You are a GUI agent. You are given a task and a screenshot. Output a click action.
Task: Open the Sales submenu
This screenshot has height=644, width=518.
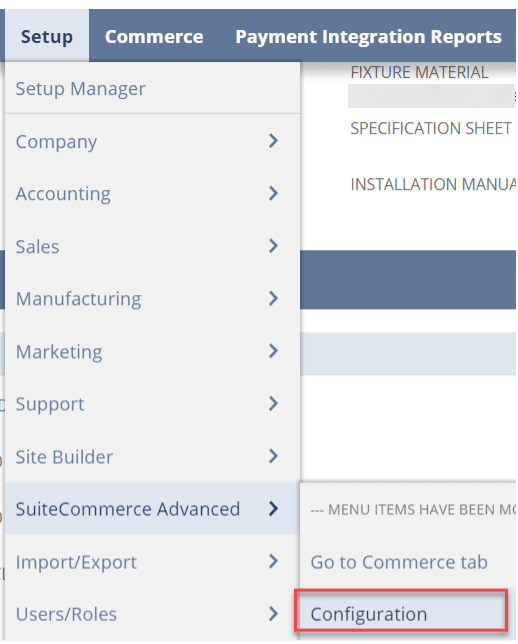click(152, 246)
